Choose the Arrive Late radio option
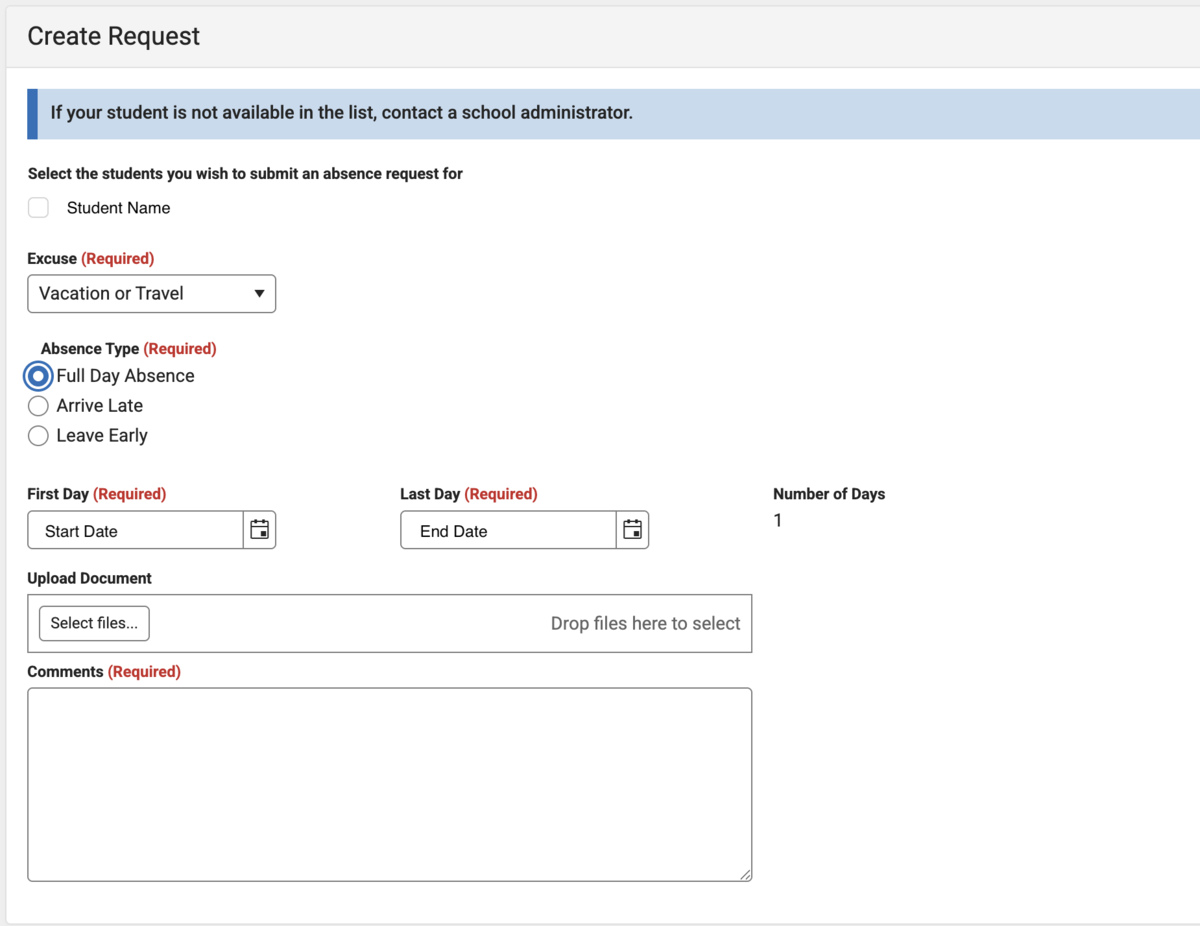 tap(38, 406)
